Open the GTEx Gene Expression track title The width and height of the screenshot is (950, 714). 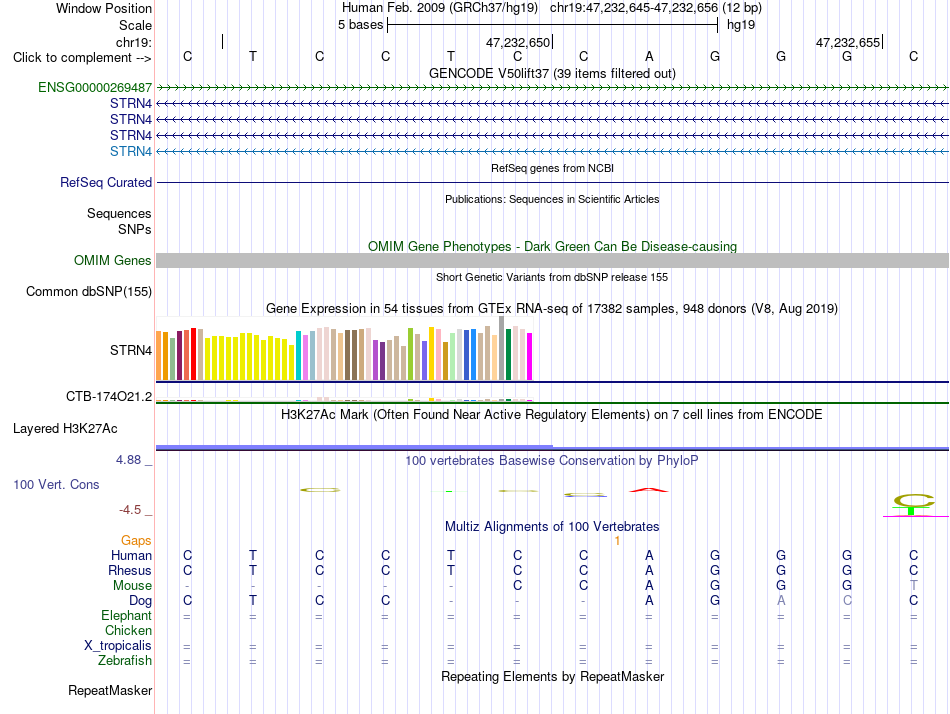click(552, 309)
